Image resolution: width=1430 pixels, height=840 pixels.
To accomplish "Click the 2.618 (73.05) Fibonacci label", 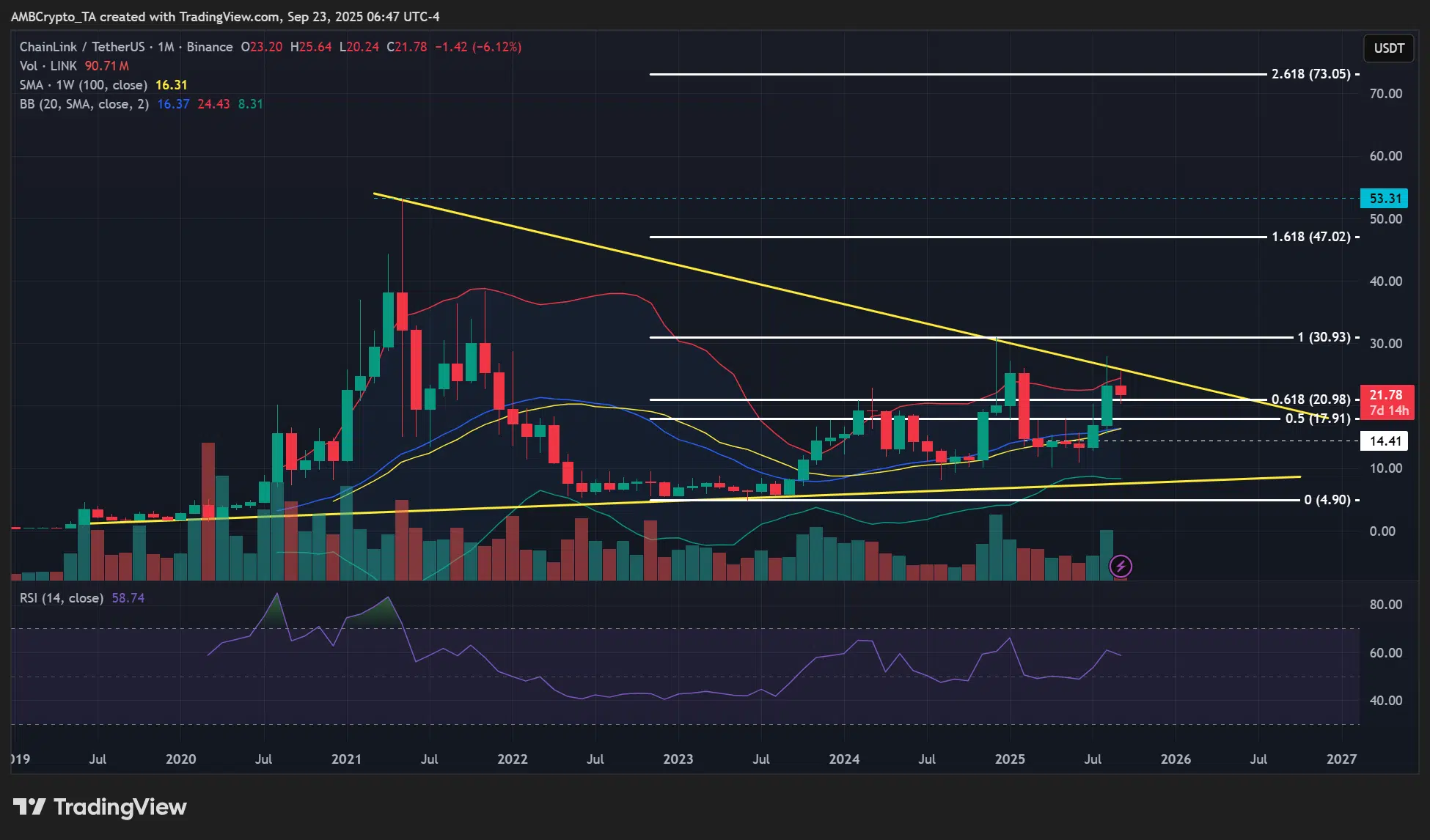I will coord(1311,74).
